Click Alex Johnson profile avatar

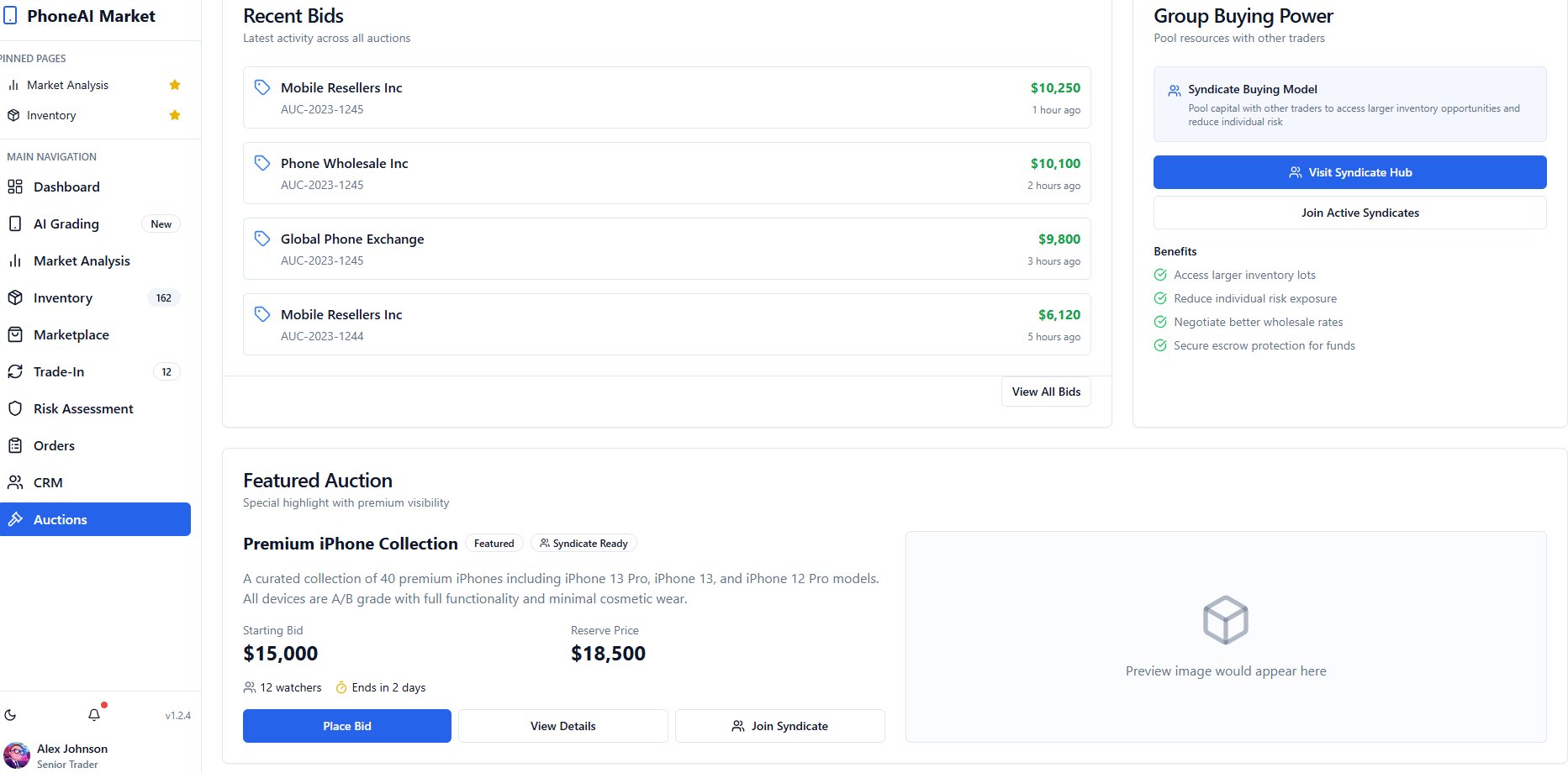coord(17,755)
